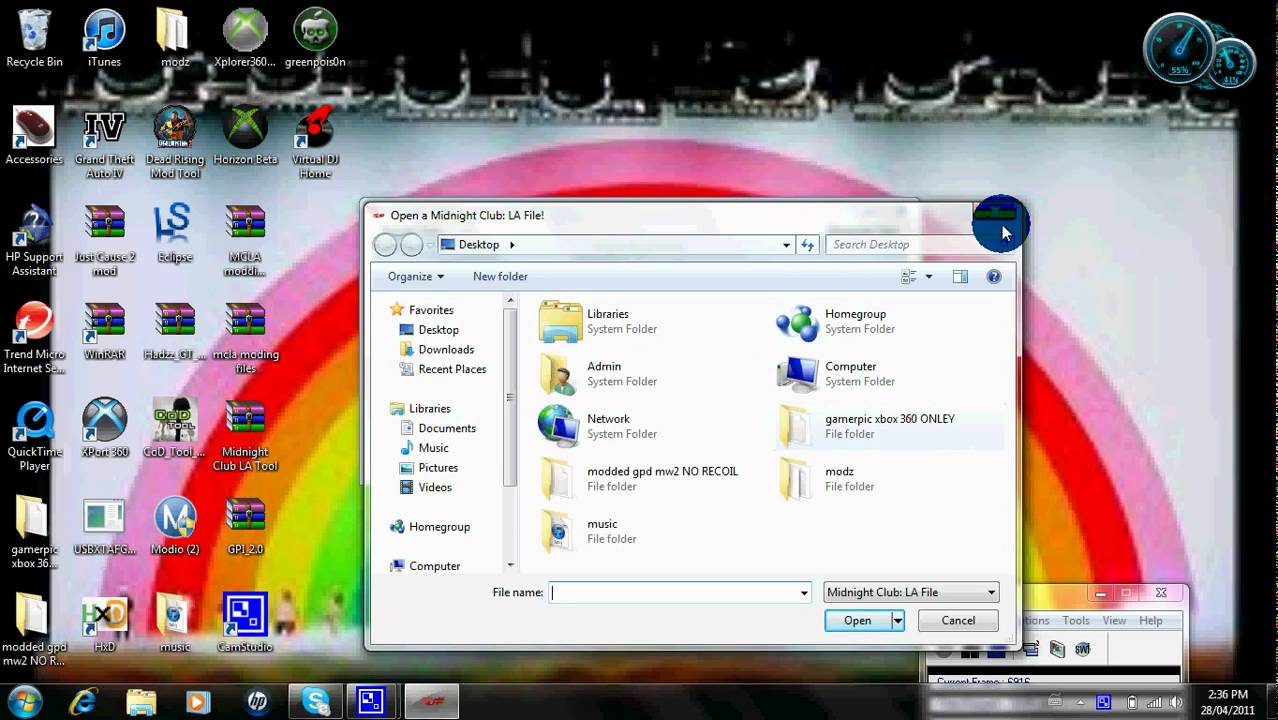
Task: Select the CoD_Tool desktop icon
Action: [174, 429]
